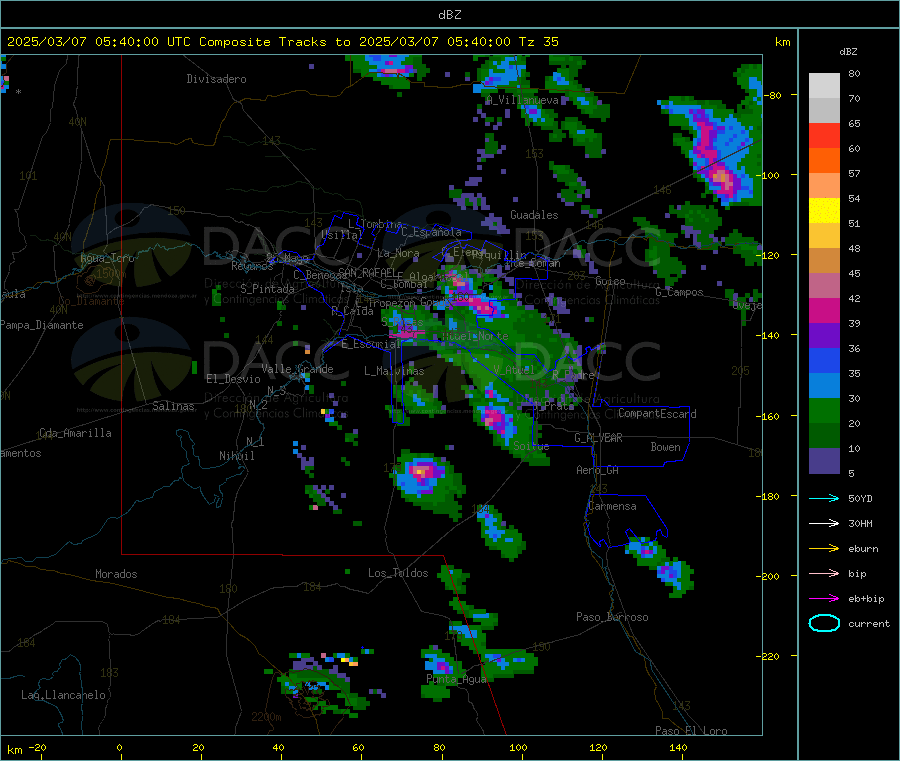Select the yellow 51–54 dBZ legend band
The height and width of the screenshot is (761, 900).
tap(824, 211)
